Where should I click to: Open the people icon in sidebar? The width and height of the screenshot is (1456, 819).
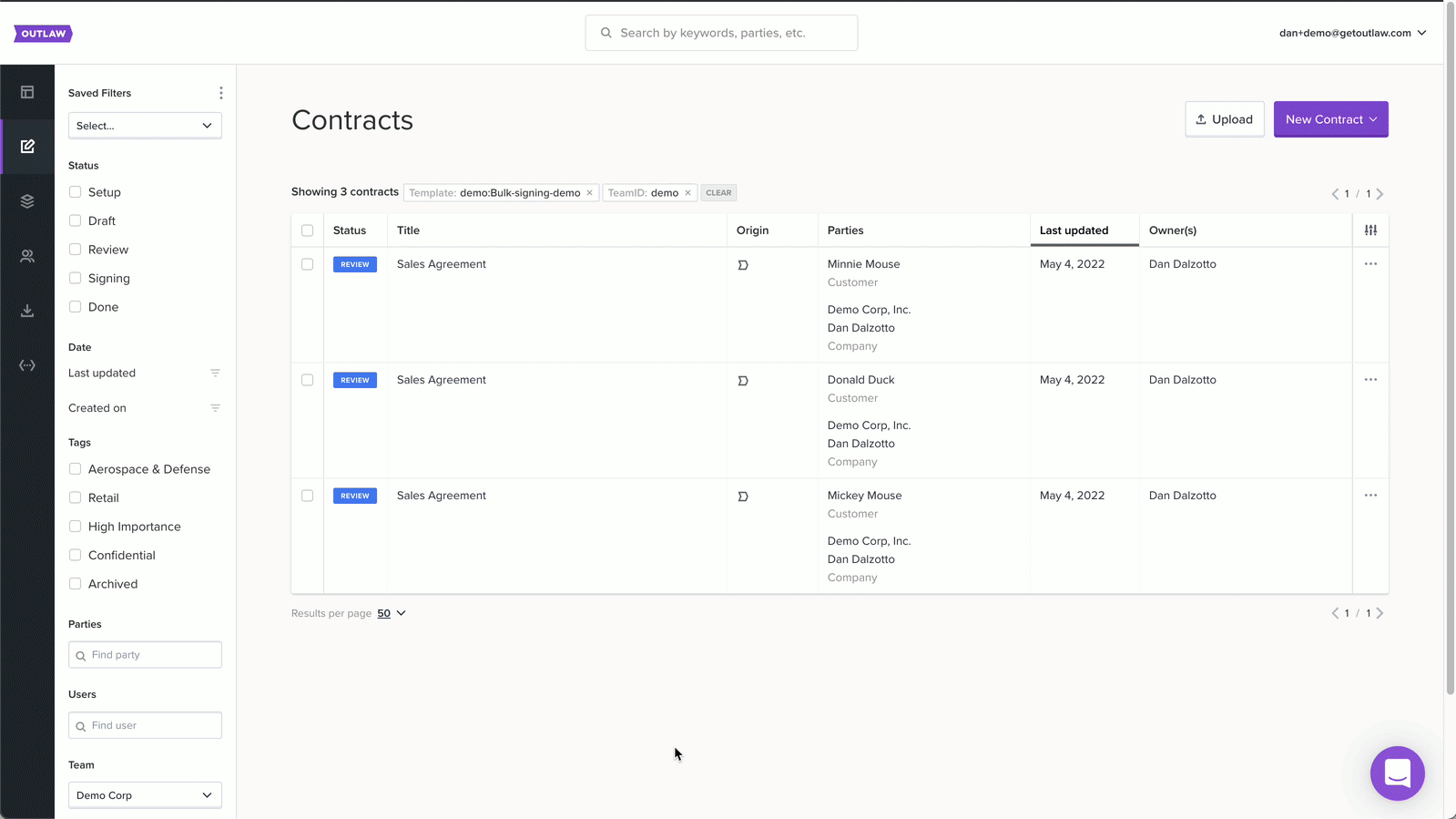pyautogui.click(x=27, y=256)
